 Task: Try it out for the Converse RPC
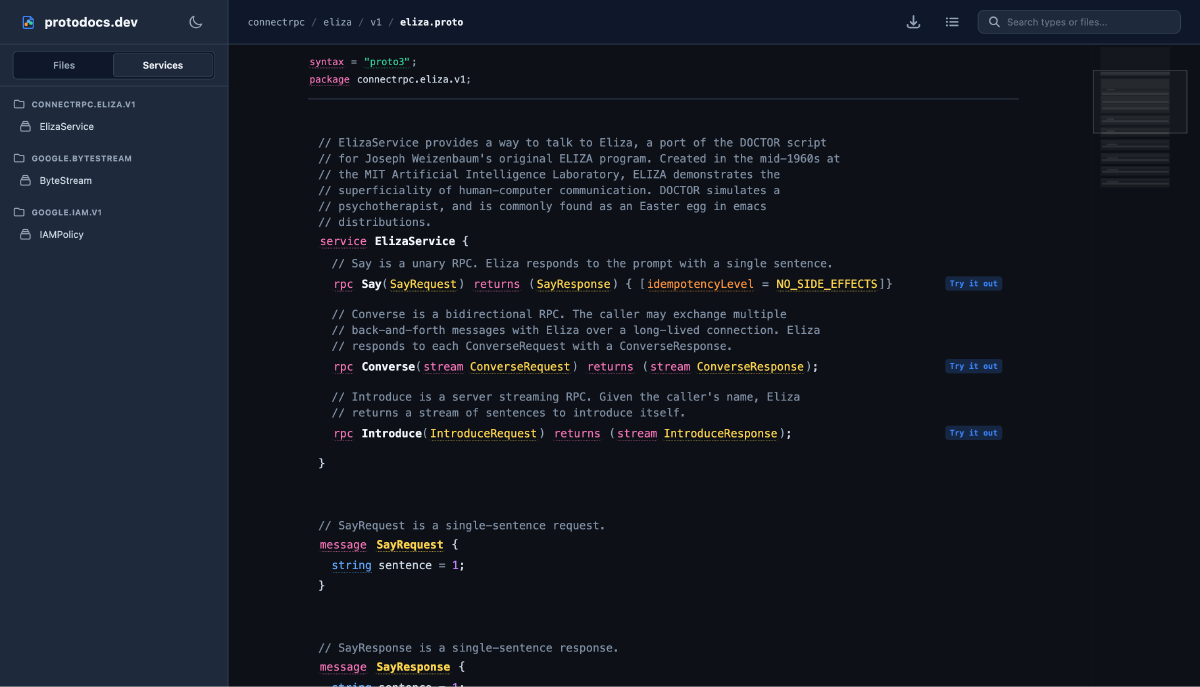tap(973, 367)
